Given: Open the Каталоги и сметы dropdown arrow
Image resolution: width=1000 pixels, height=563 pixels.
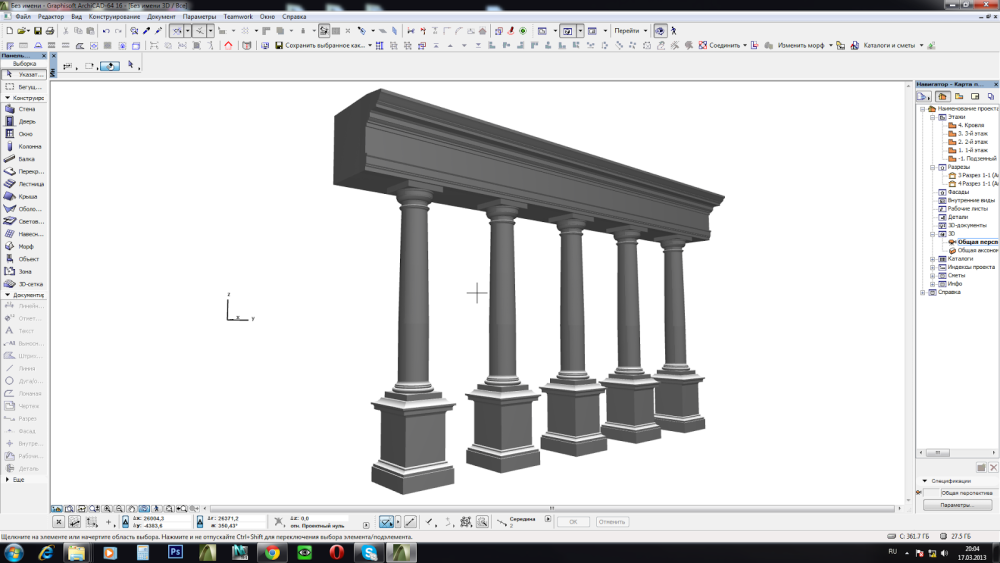Looking at the screenshot, I should (x=922, y=45).
